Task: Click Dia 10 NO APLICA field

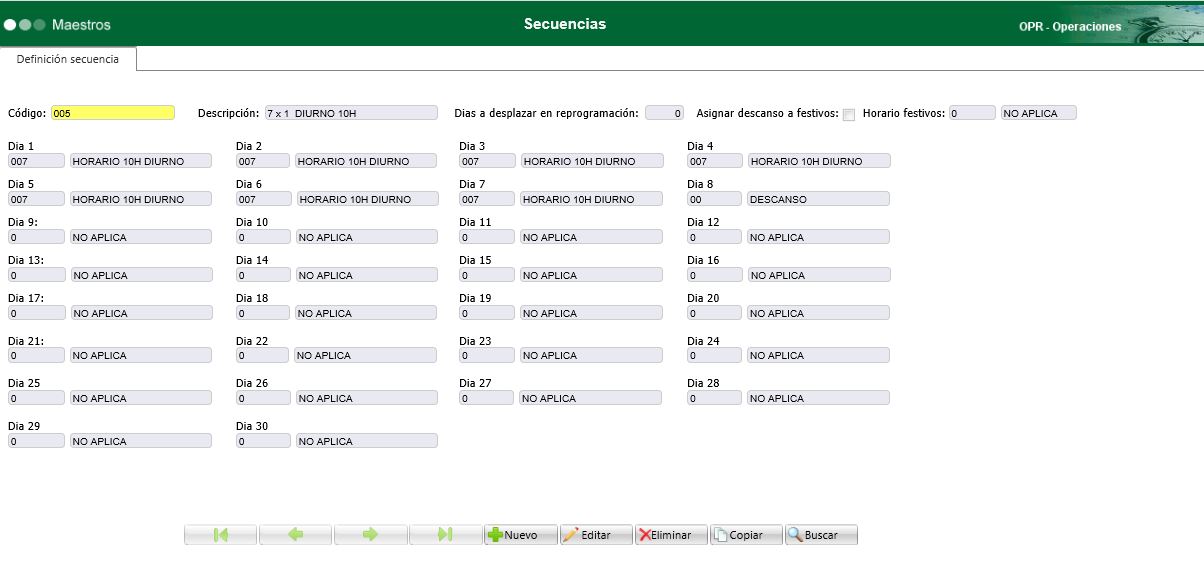Action: point(367,237)
